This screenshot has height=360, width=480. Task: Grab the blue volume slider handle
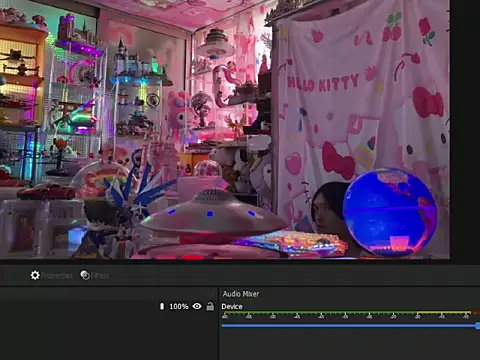pos(478,326)
